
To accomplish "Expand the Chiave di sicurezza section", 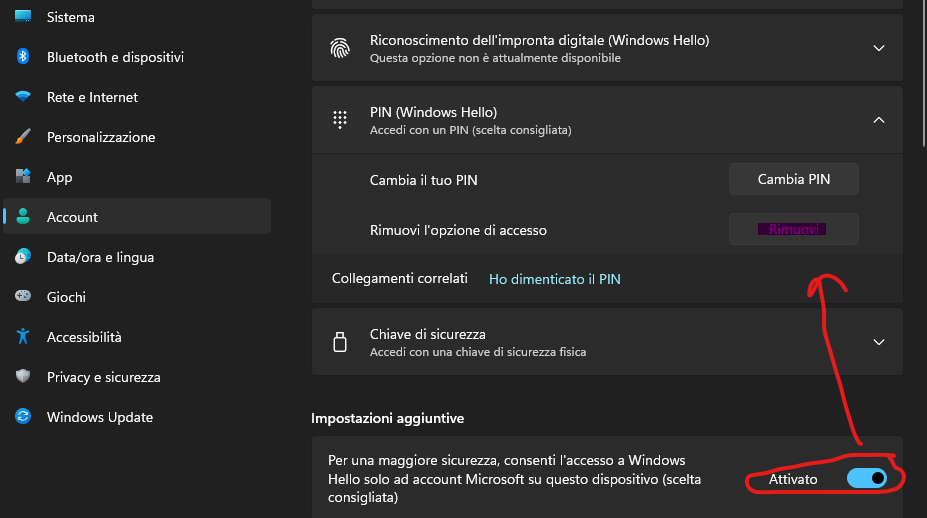I will (879, 342).
